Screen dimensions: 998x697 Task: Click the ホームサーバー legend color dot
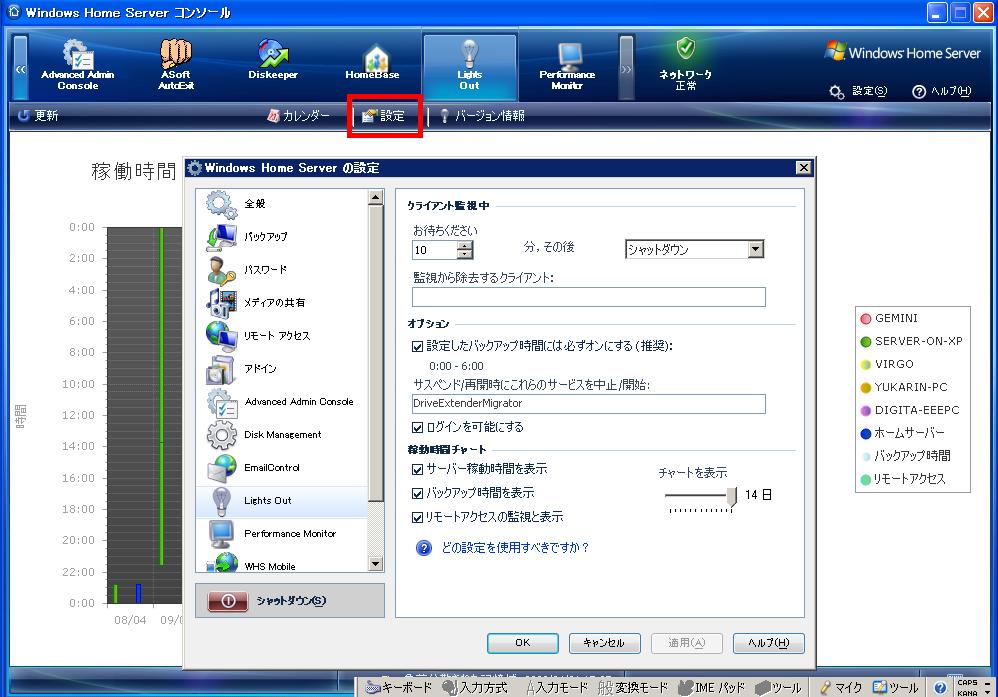866,433
